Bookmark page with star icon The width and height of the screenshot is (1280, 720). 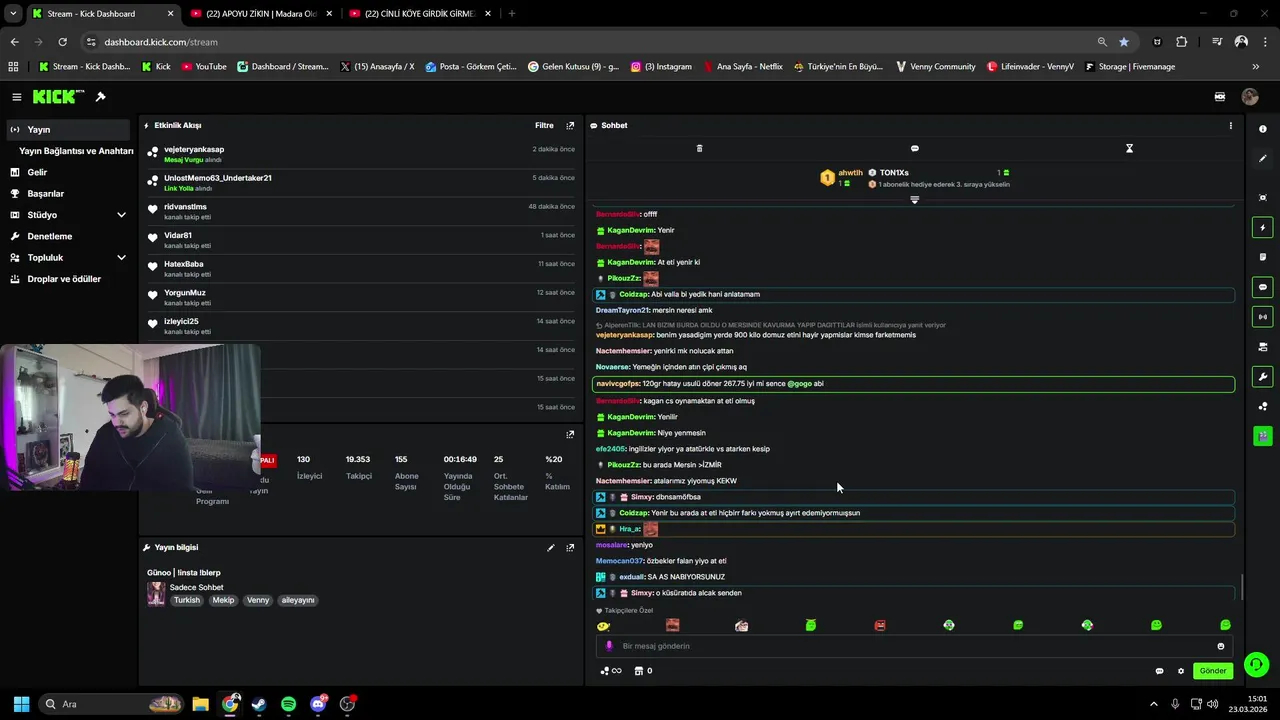1124,42
